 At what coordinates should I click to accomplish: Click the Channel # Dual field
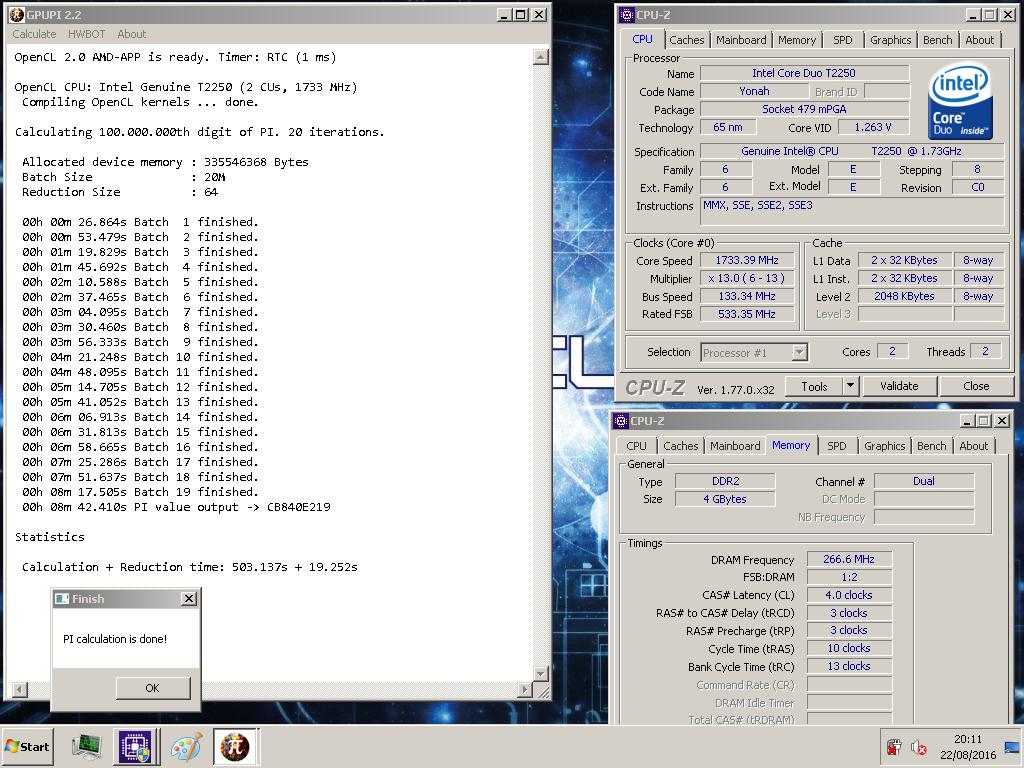click(x=924, y=481)
